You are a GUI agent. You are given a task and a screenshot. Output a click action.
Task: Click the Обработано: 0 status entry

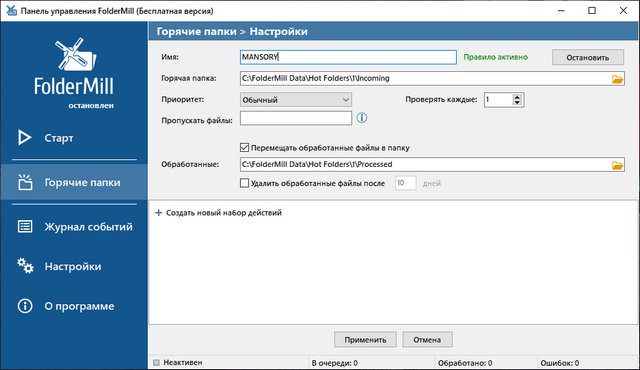[x=465, y=363]
